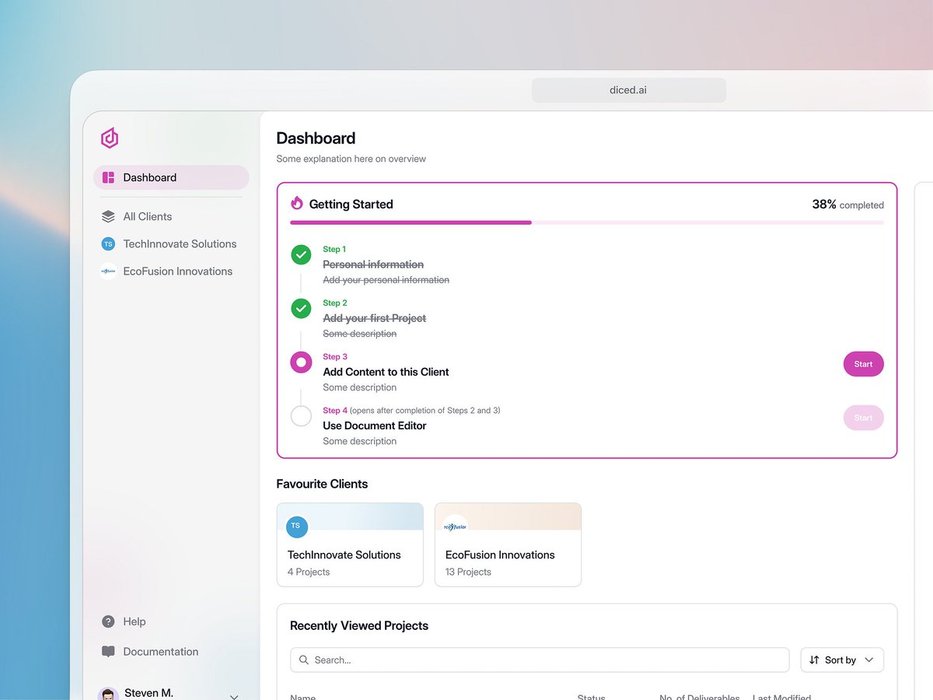Click the diced.ai logo icon in sidebar
The height and width of the screenshot is (700, 933).
[109, 138]
